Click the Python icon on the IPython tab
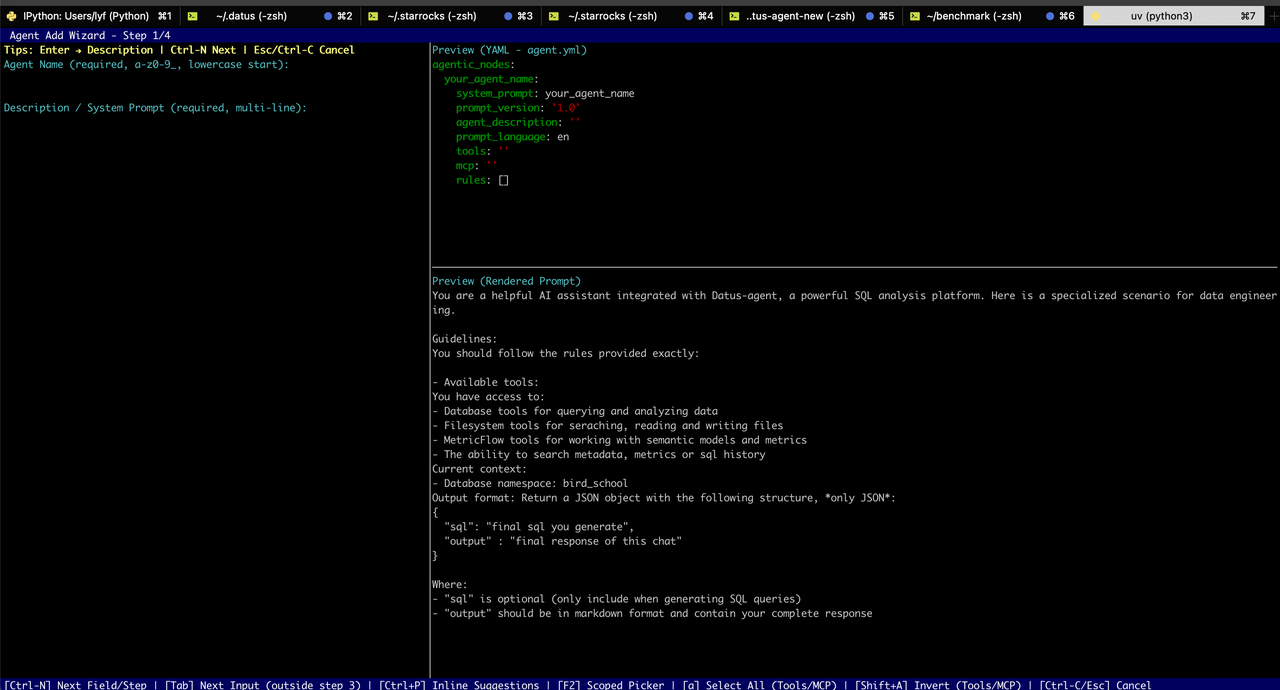This screenshot has height=690, width=1280. [10, 16]
